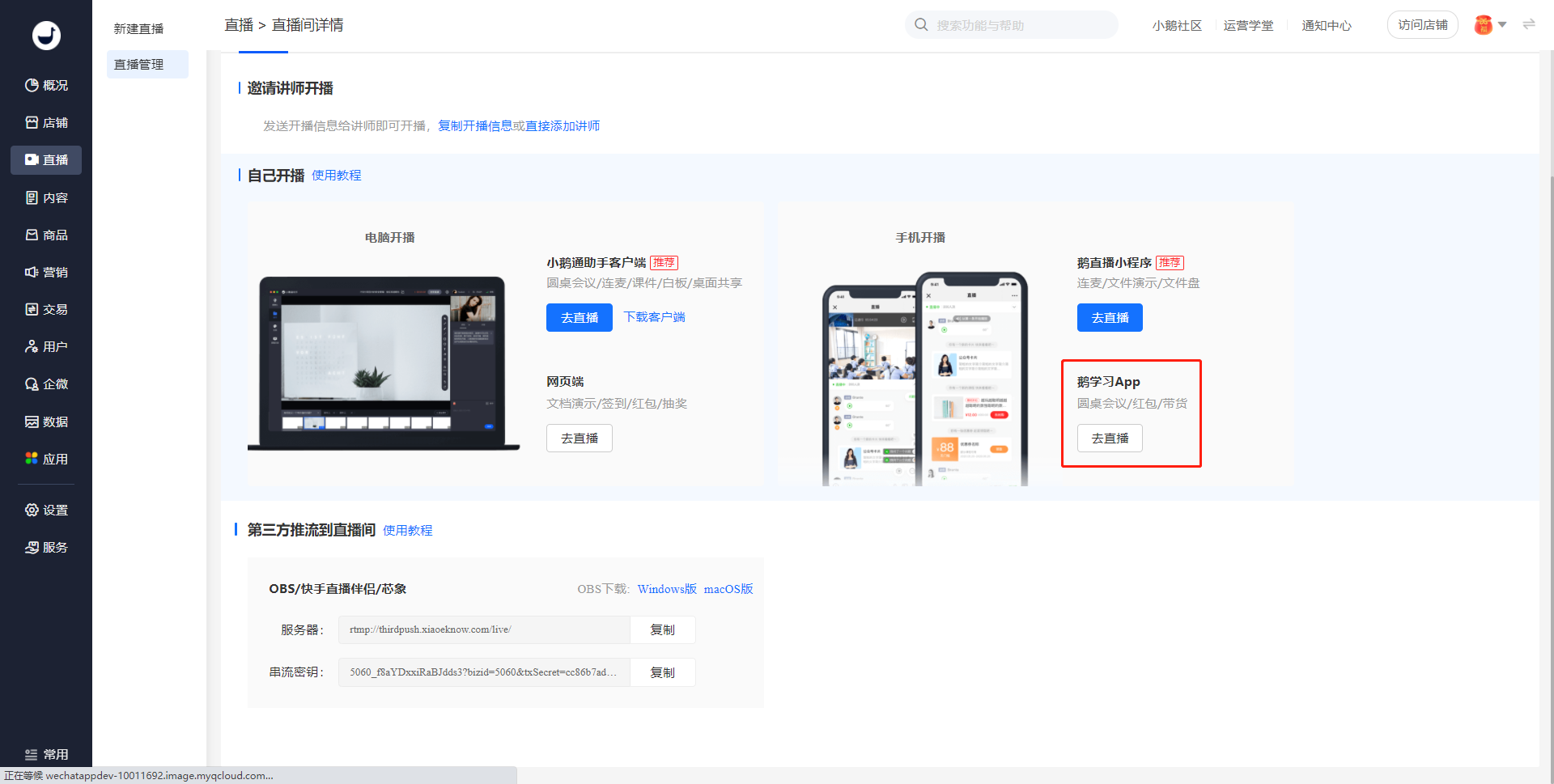The image size is (1554, 784).
Task: Open the 内容 content sidebar item
Action: click(46, 197)
